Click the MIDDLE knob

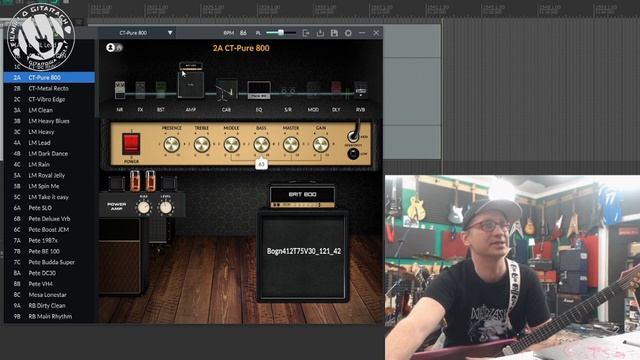pos(231,144)
